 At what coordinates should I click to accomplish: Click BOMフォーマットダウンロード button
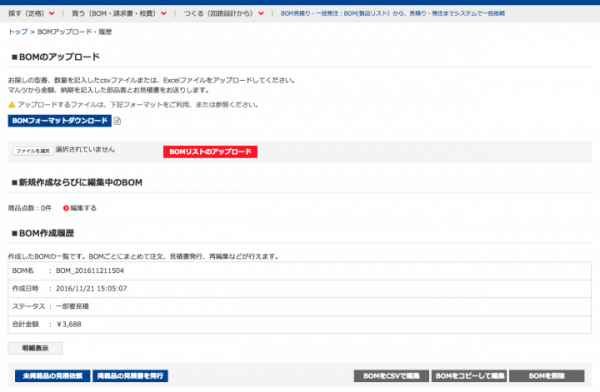pos(60,121)
